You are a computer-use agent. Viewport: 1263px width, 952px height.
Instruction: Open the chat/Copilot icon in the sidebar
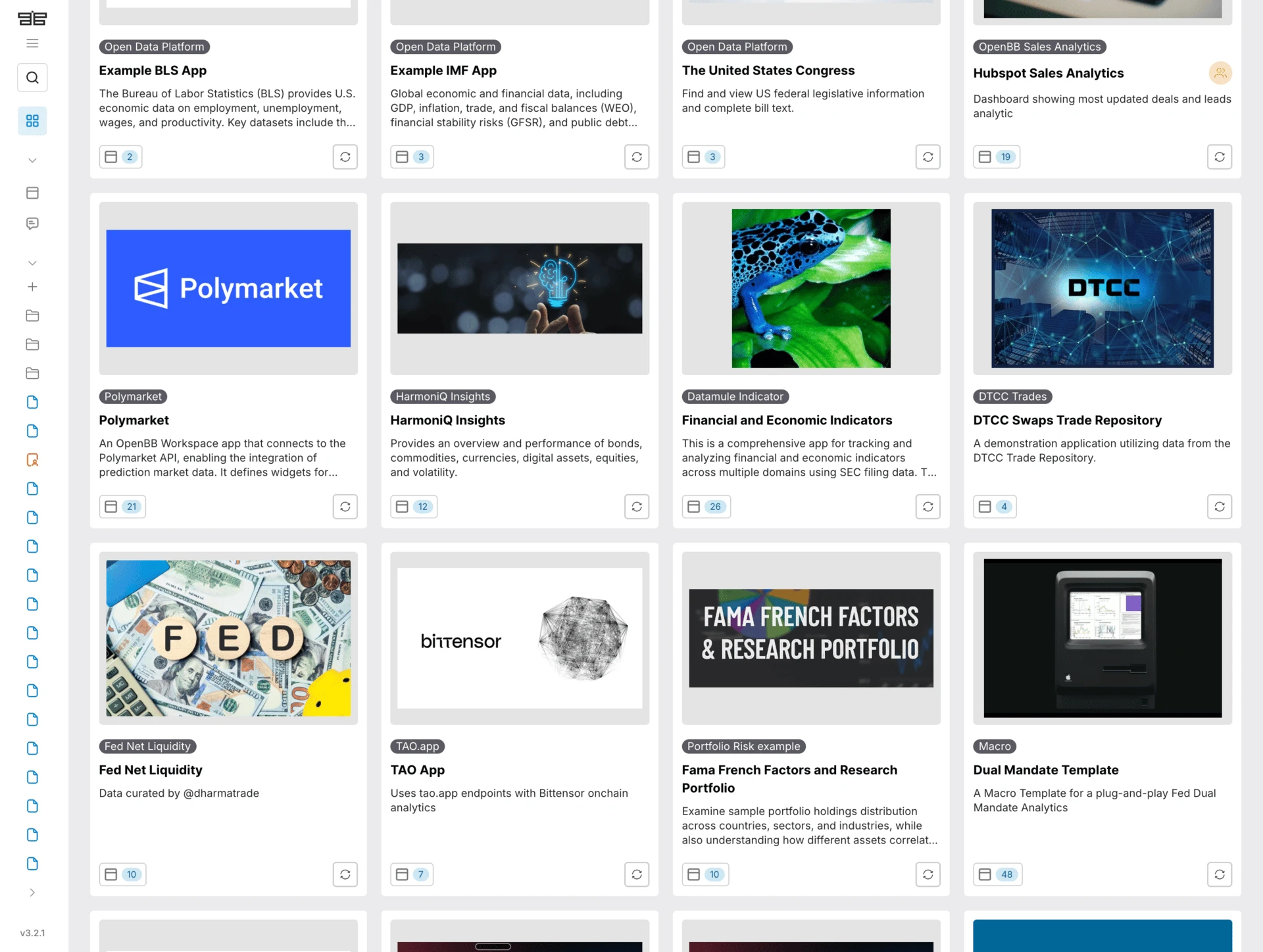pyautogui.click(x=32, y=223)
